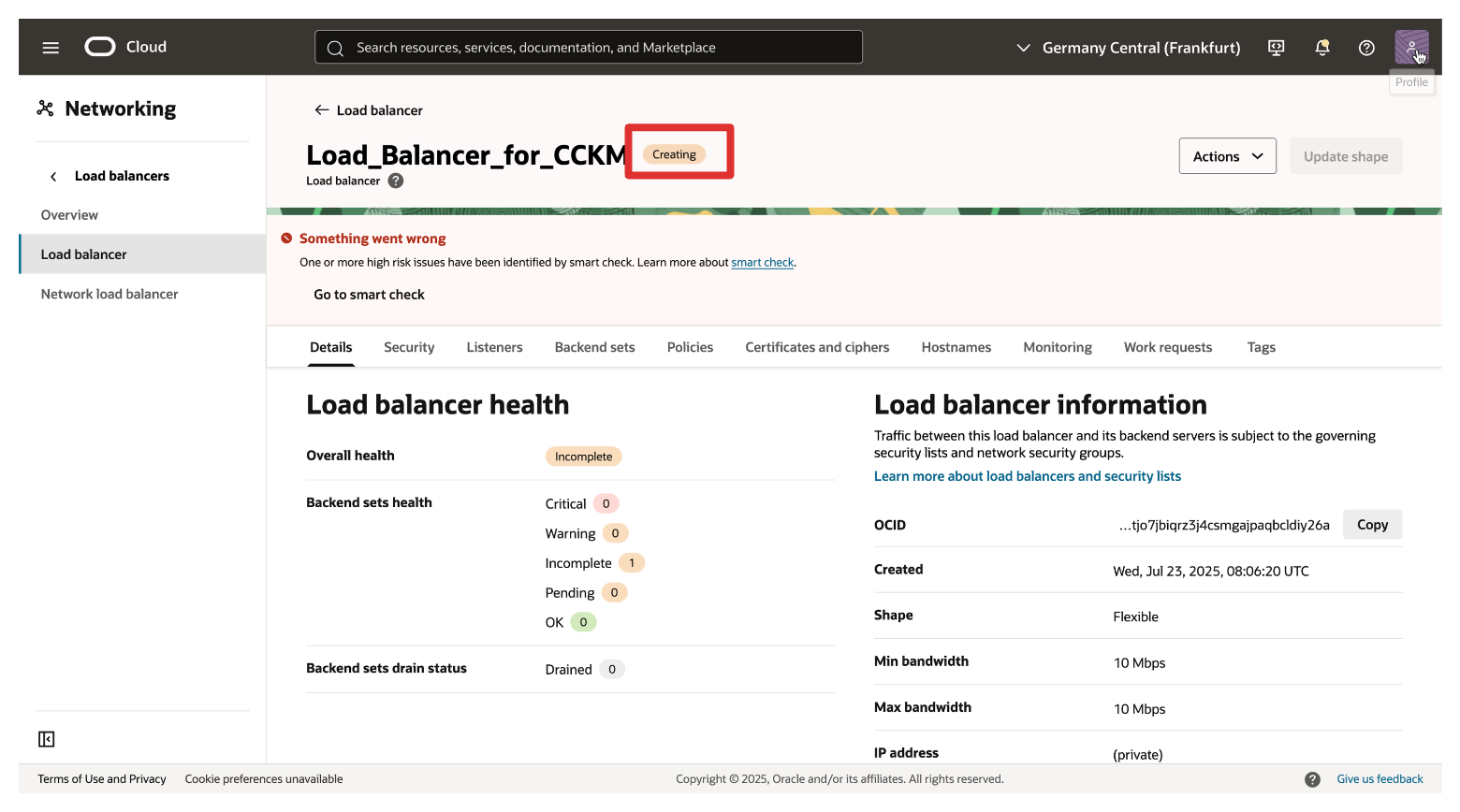
Task: Focus the resource search field
Action: [599, 48]
